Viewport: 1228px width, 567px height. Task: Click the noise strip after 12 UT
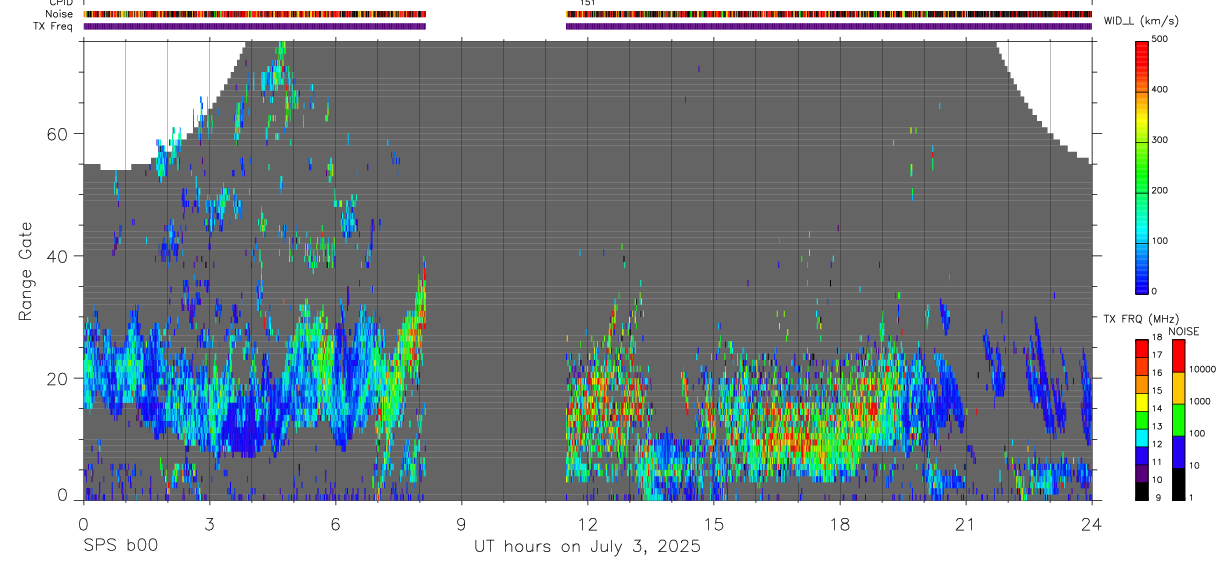coord(829,15)
